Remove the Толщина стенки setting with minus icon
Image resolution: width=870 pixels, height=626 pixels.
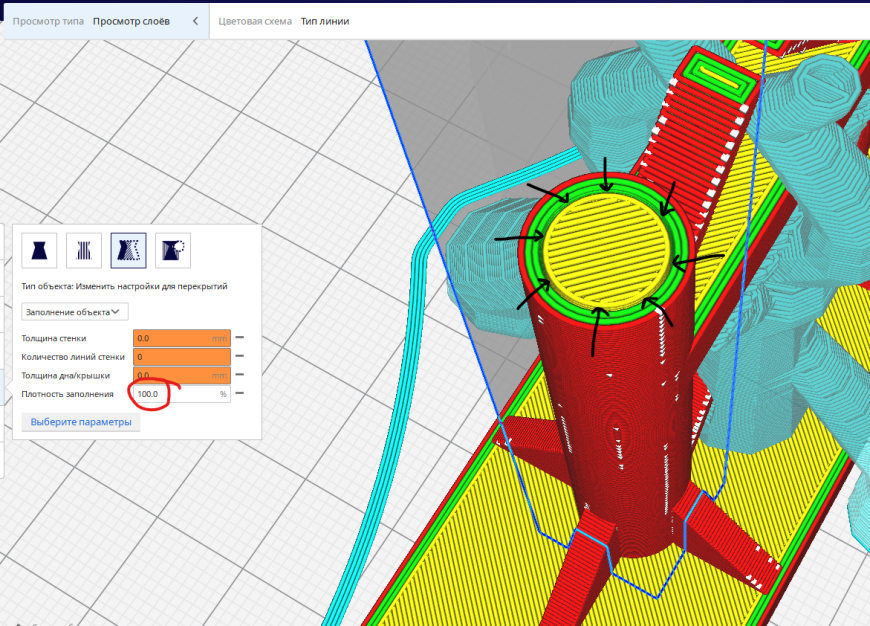240,337
